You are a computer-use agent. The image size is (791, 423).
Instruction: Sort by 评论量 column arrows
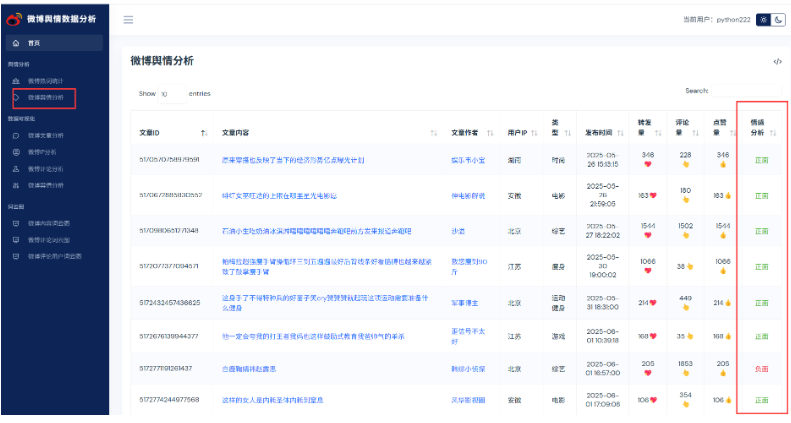tap(695, 133)
